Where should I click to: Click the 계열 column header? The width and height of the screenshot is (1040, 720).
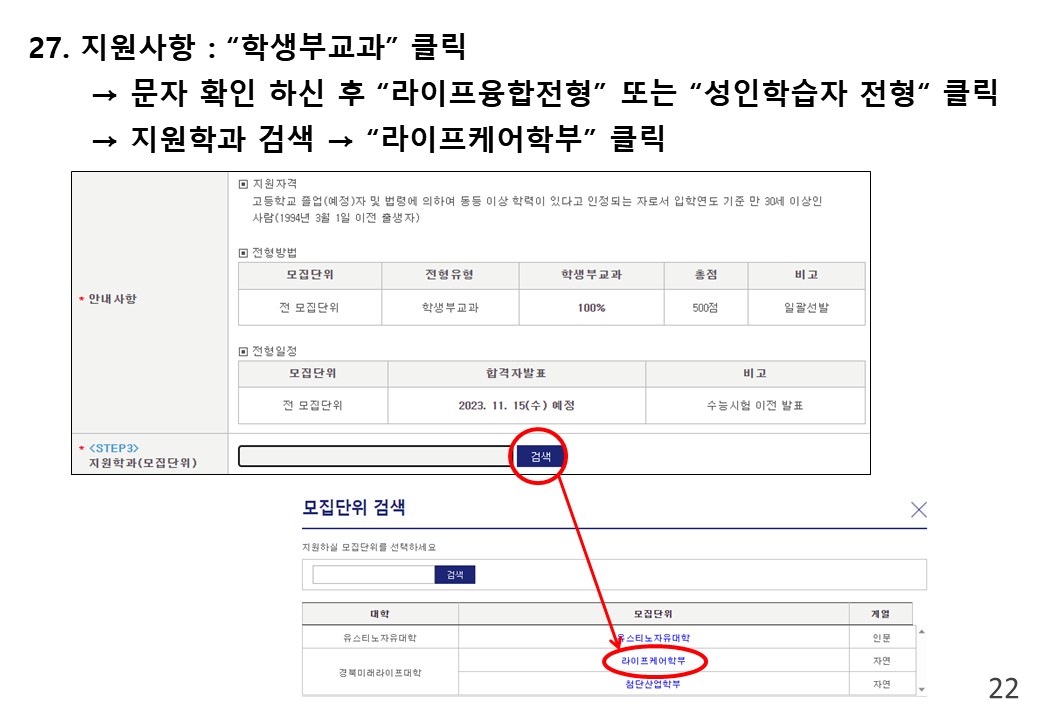click(x=881, y=614)
